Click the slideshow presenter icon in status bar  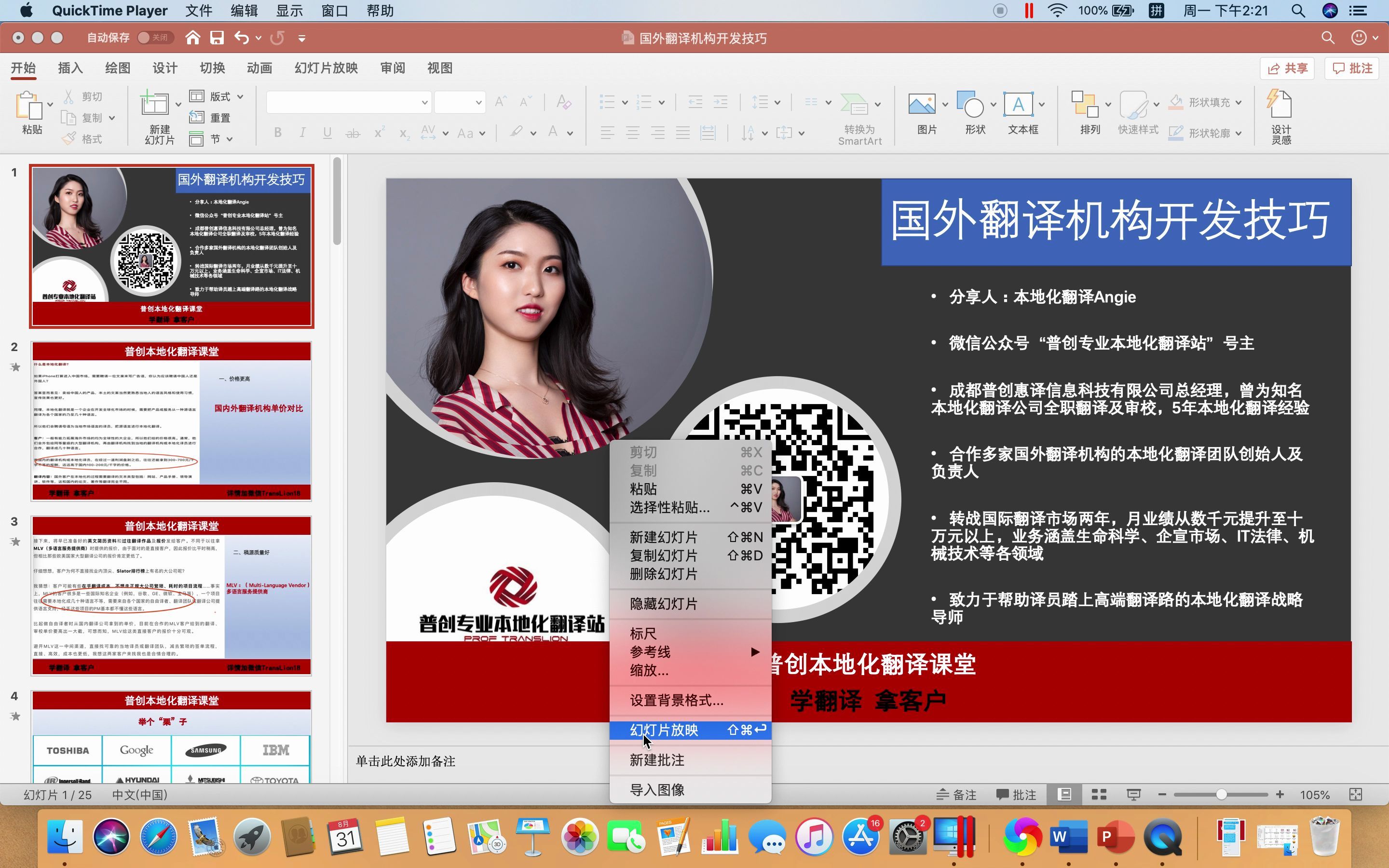[1133, 795]
